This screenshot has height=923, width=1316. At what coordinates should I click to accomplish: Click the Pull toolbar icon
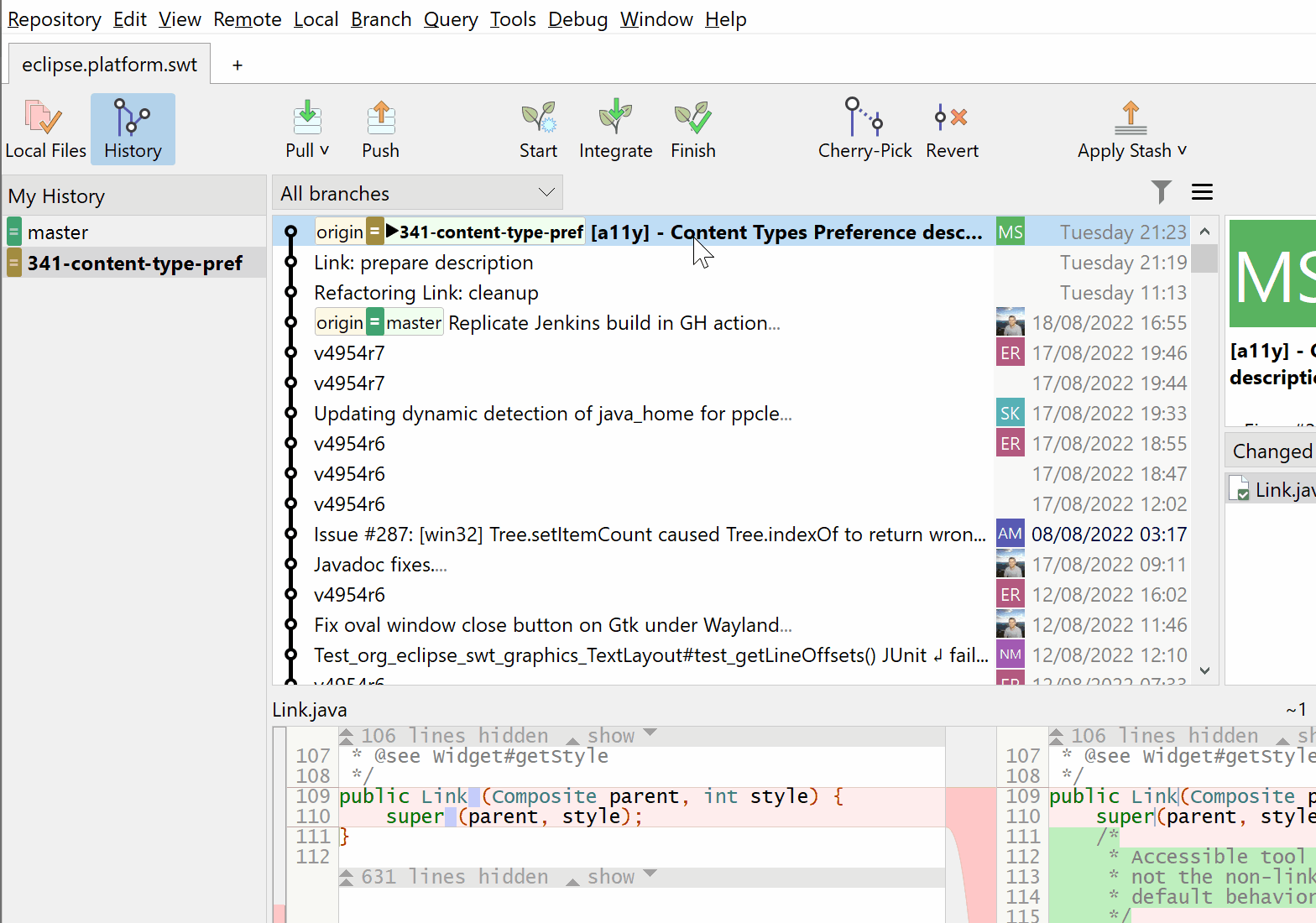[307, 117]
